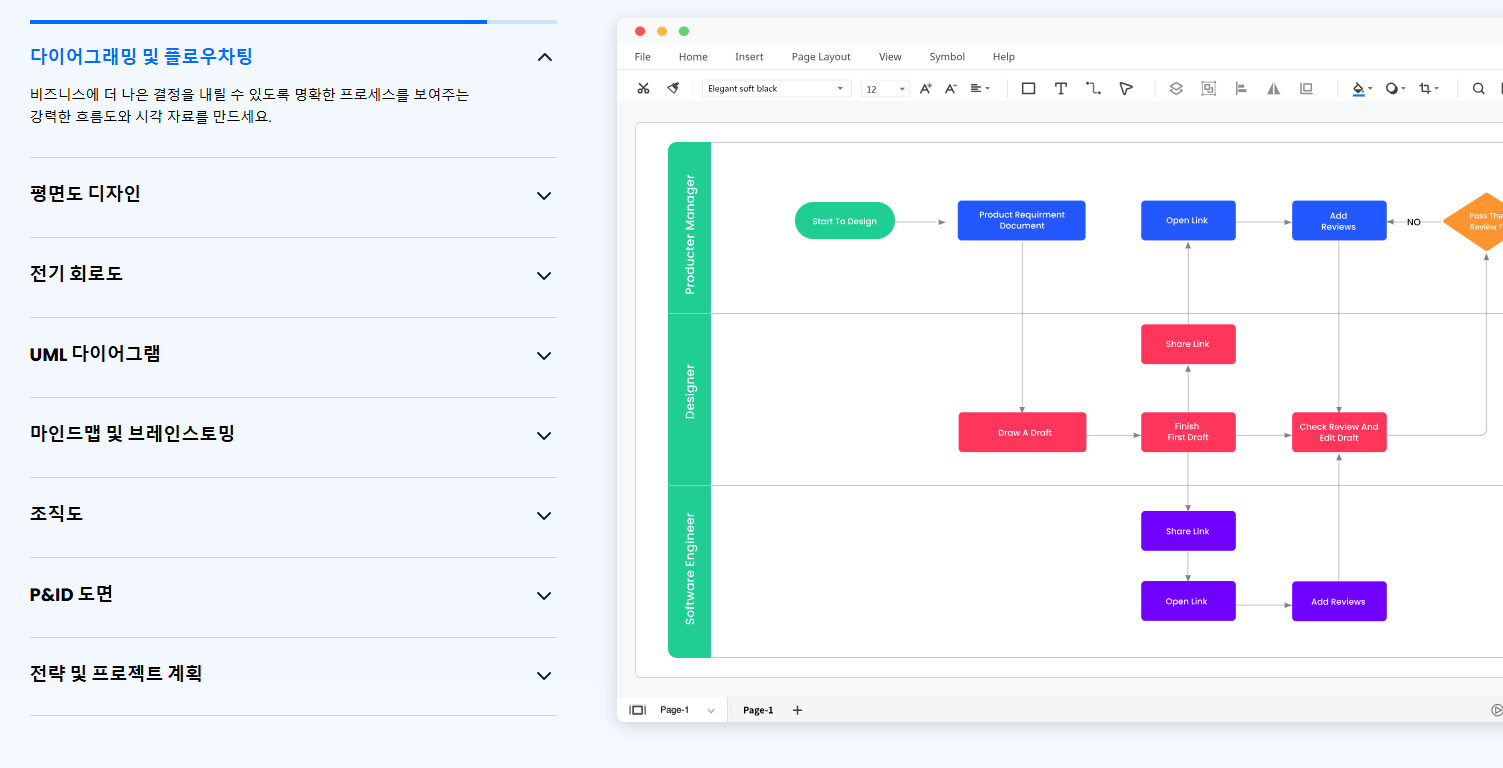Image resolution: width=1503 pixels, height=768 pixels.
Task: Select the Start To Design shape
Action: (845, 221)
